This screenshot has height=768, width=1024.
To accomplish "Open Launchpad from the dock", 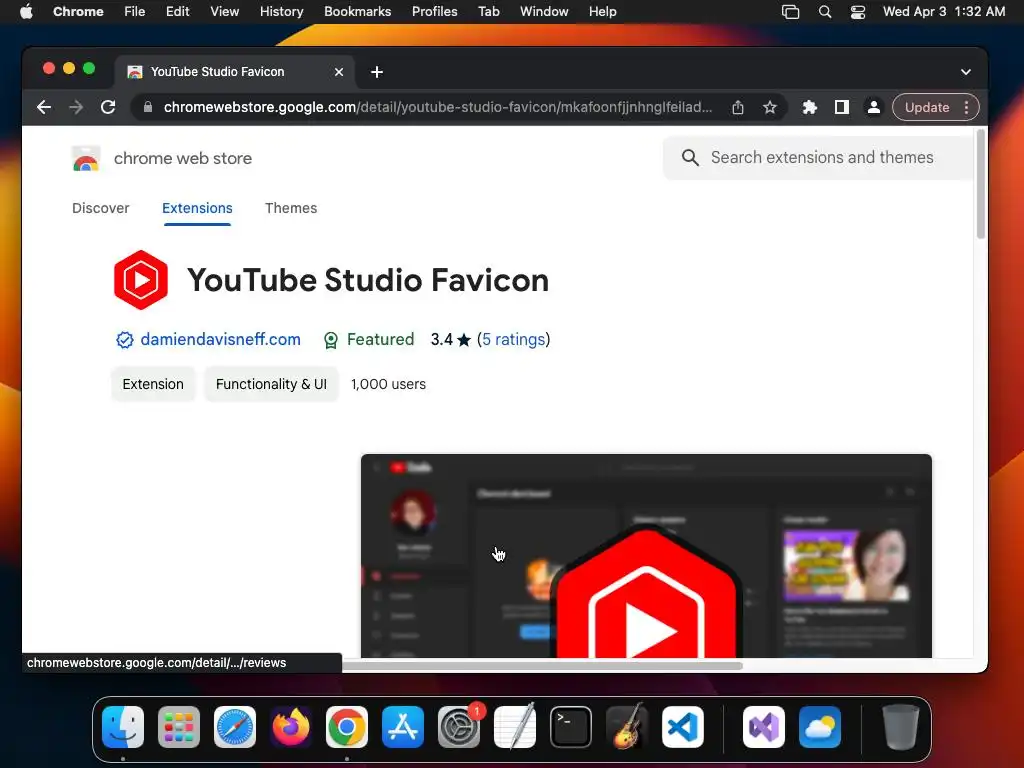I will click(x=179, y=727).
